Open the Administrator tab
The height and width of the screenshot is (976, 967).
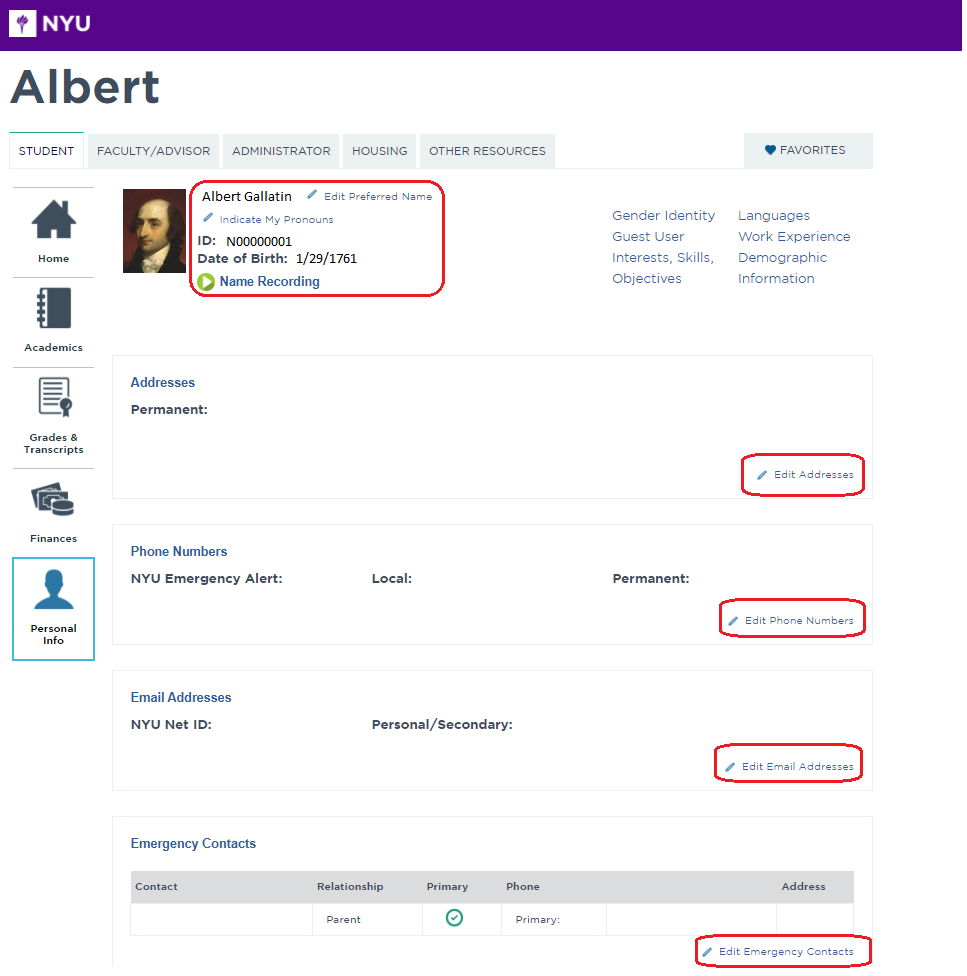pyautogui.click(x=281, y=151)
